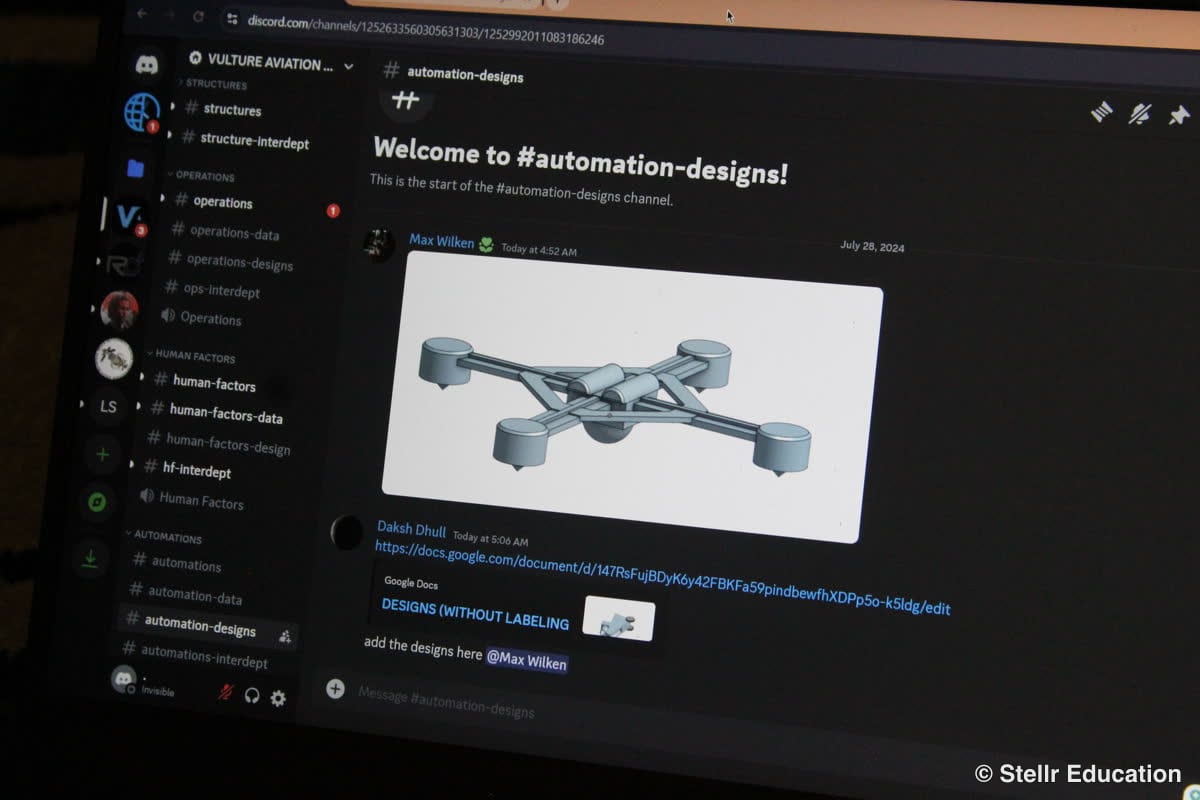The height and width of the screenshot is (800, 1200).
Task: Open the blue folder server group
Action: (x=135, y=169)
